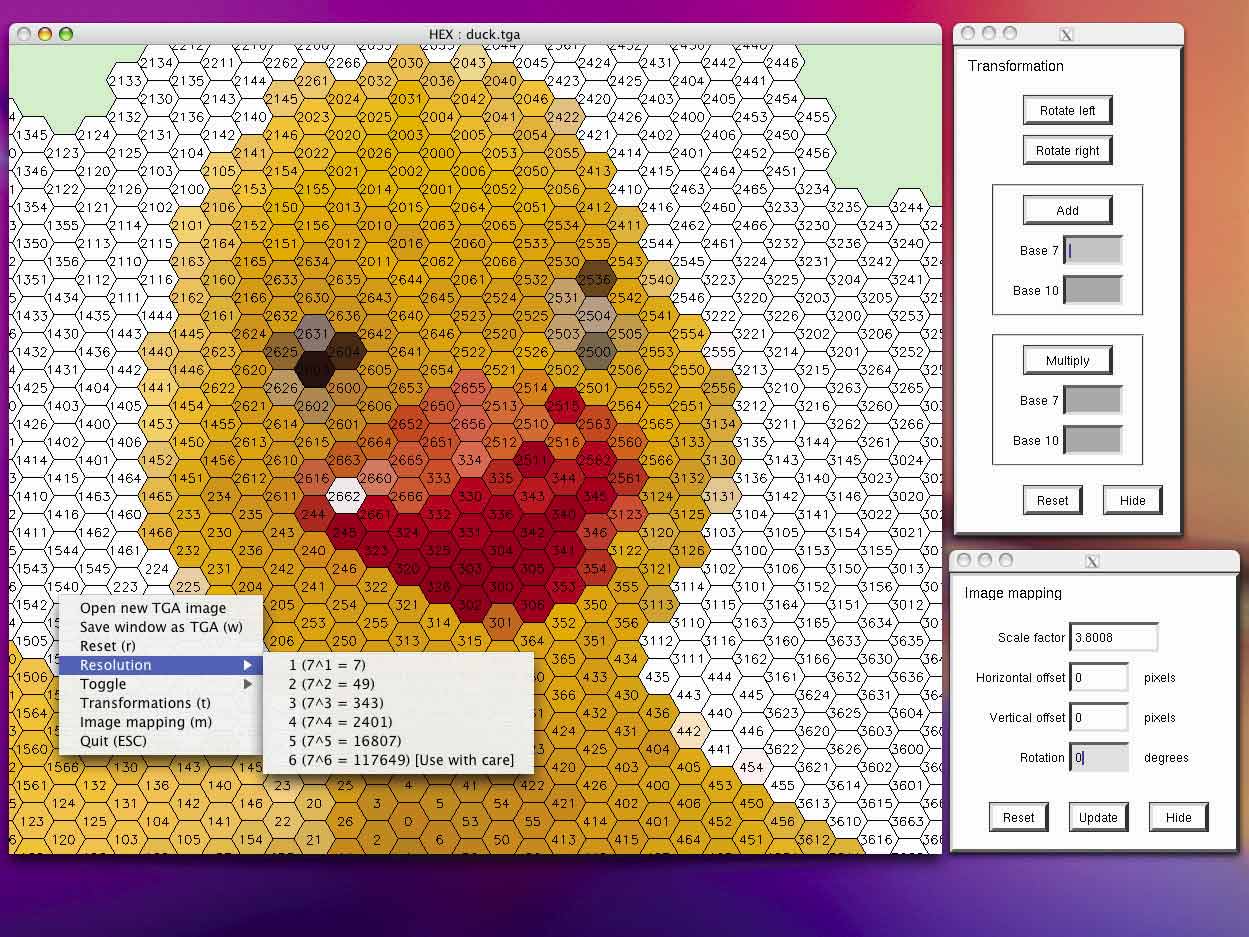1249x937 pixels.
Task: Click the Rotate left button
Action: point(1067,111)
